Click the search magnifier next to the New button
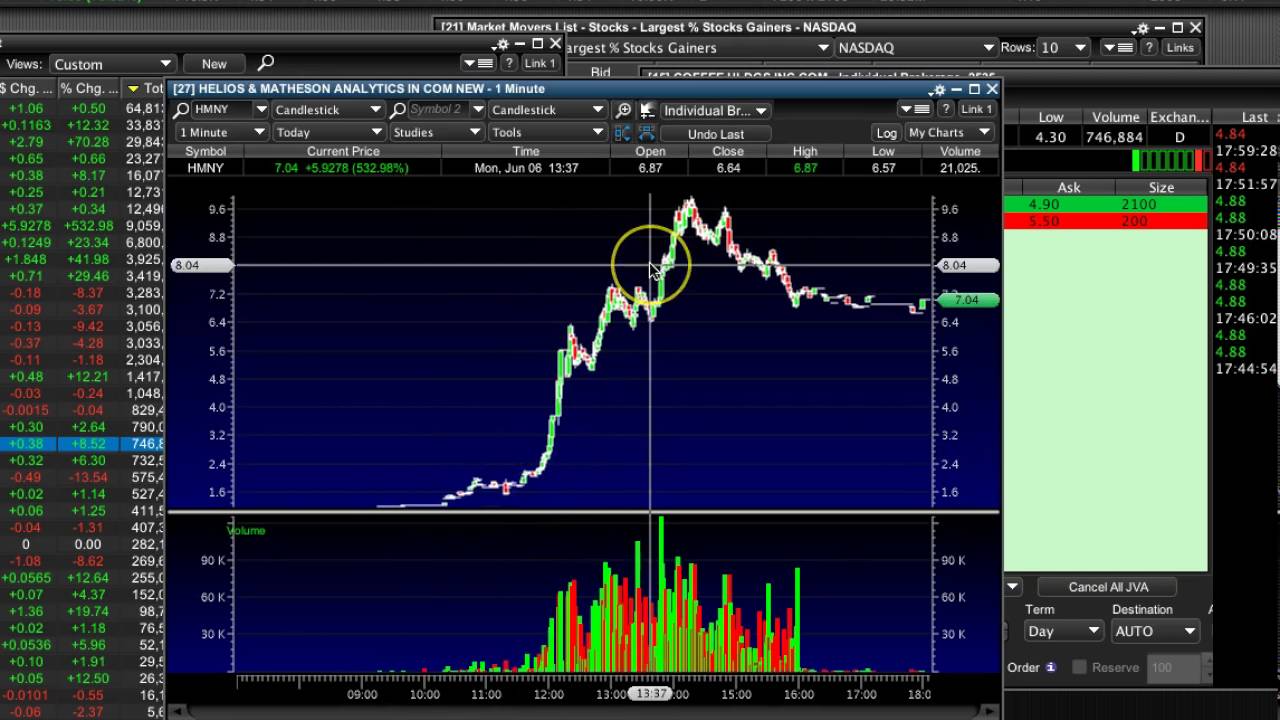Viewport: 1280px width, 720px height. coord(265,63)
